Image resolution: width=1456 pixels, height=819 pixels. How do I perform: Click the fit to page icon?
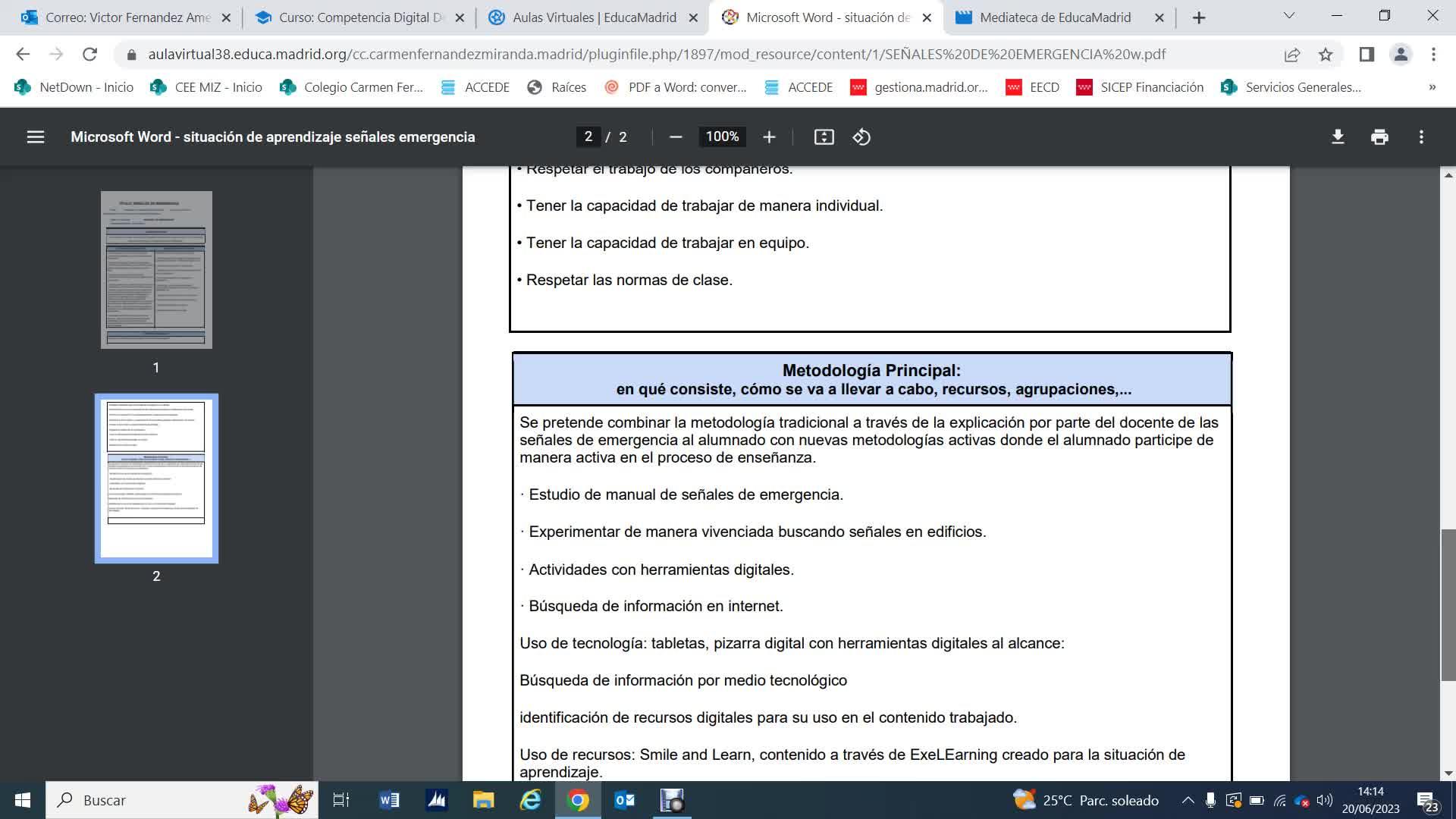point(824,137)
